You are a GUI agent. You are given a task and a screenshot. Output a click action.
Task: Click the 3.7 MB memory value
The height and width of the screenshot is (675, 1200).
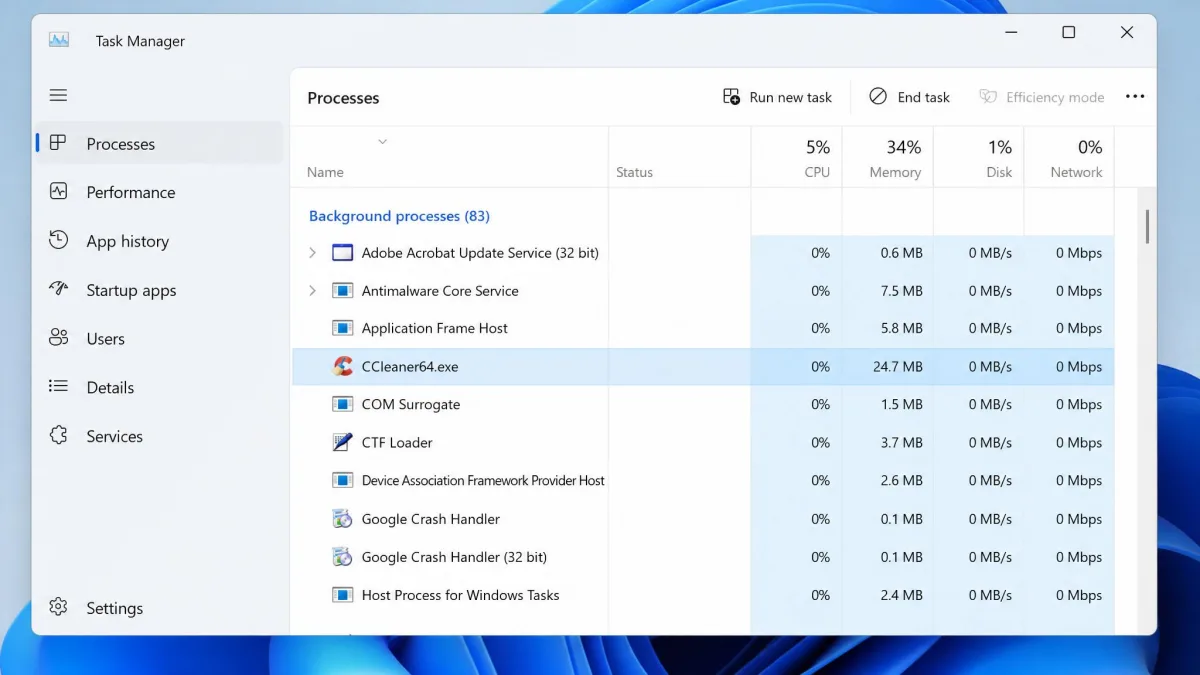(901, 443)
